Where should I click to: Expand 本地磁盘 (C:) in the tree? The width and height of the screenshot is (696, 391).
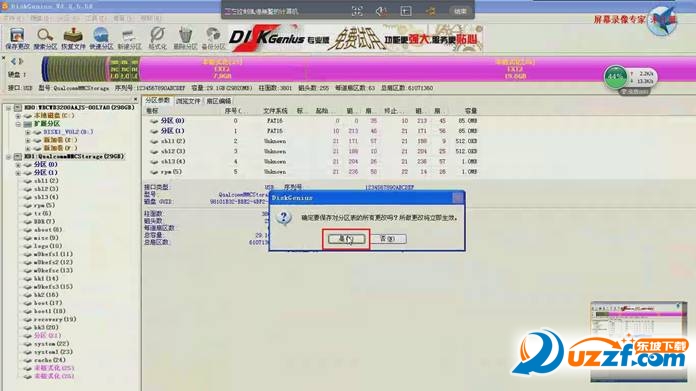[18, 116]
